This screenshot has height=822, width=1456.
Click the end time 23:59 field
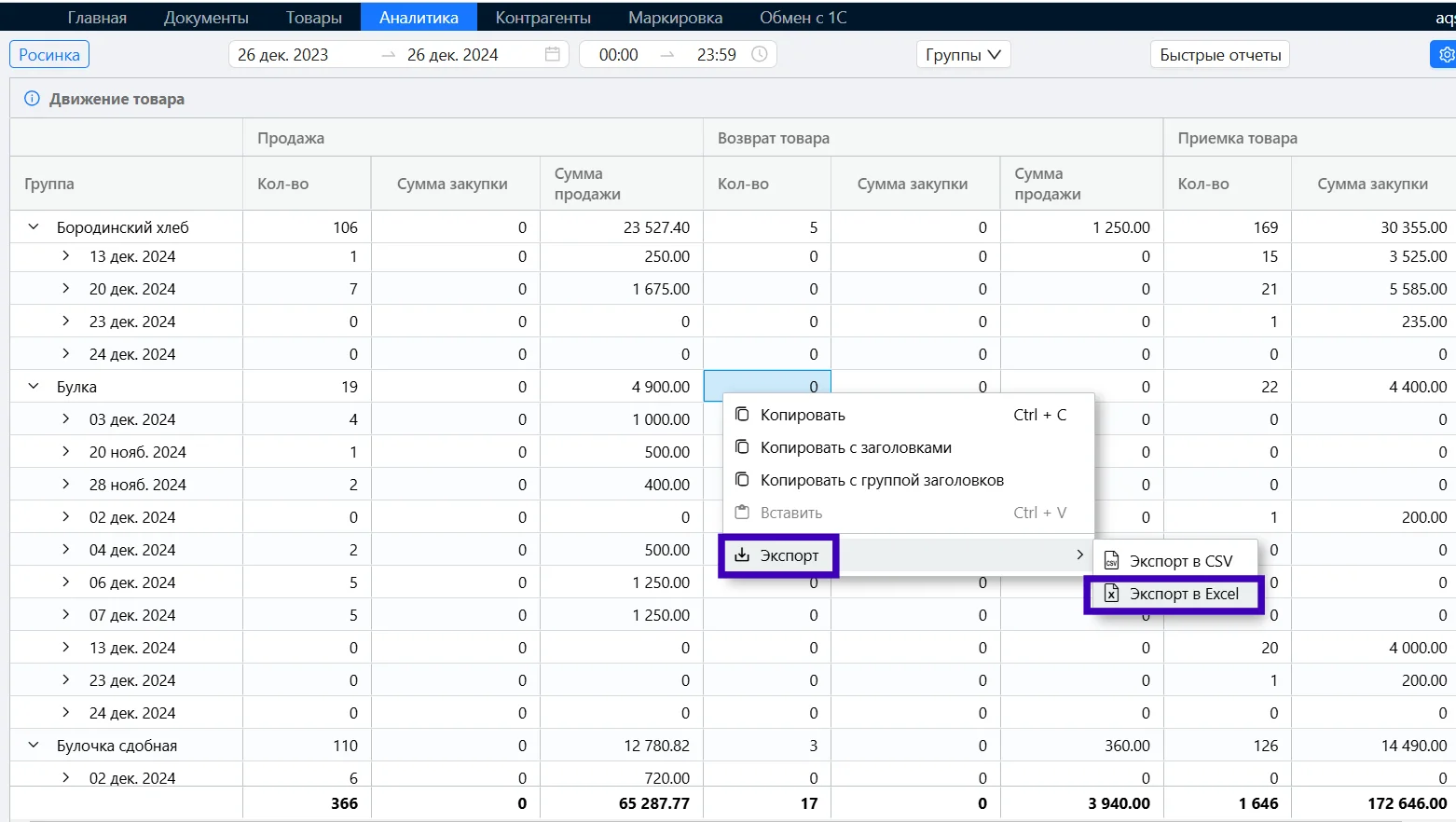[716, 55]
